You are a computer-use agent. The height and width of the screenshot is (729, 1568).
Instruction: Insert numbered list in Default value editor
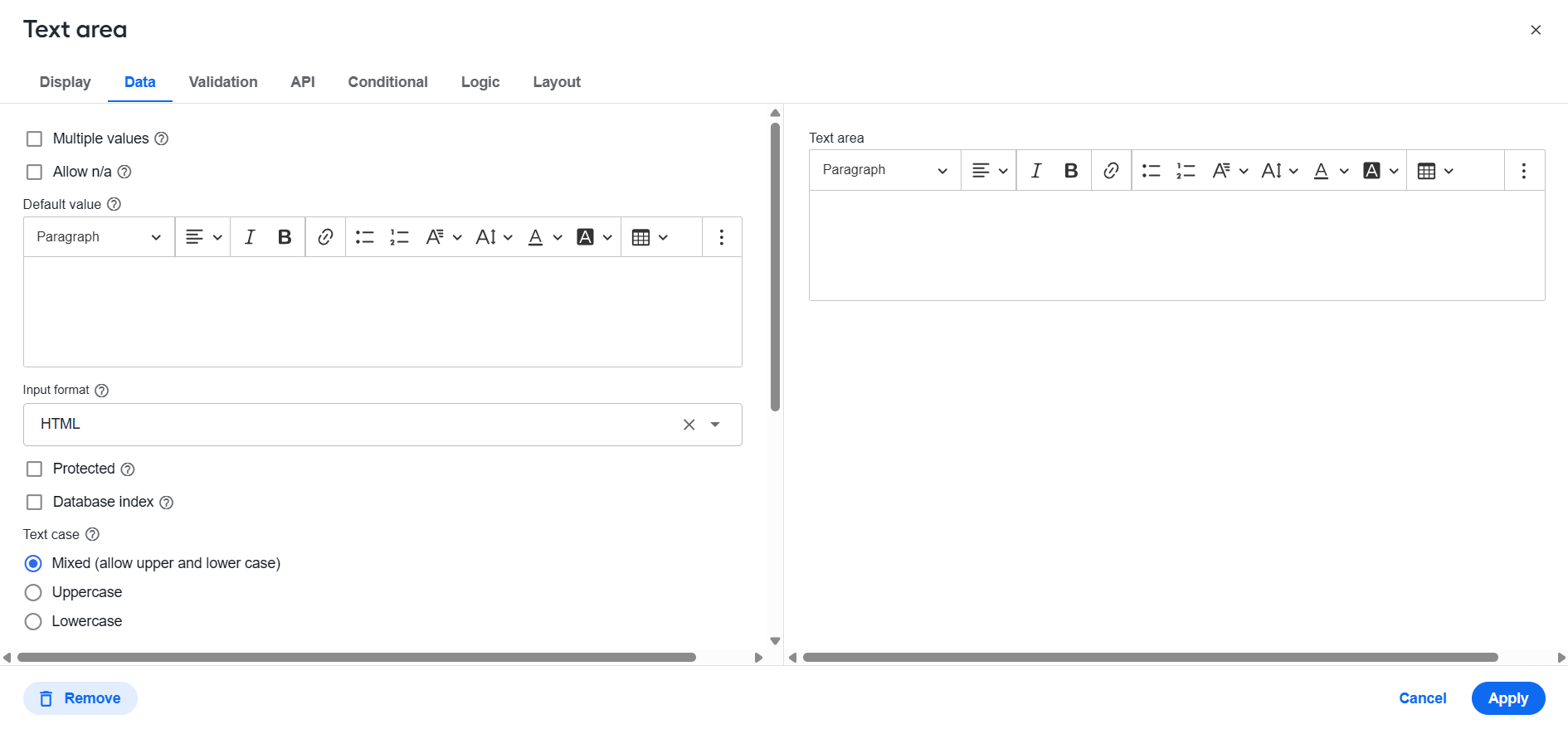click(400, 237)
